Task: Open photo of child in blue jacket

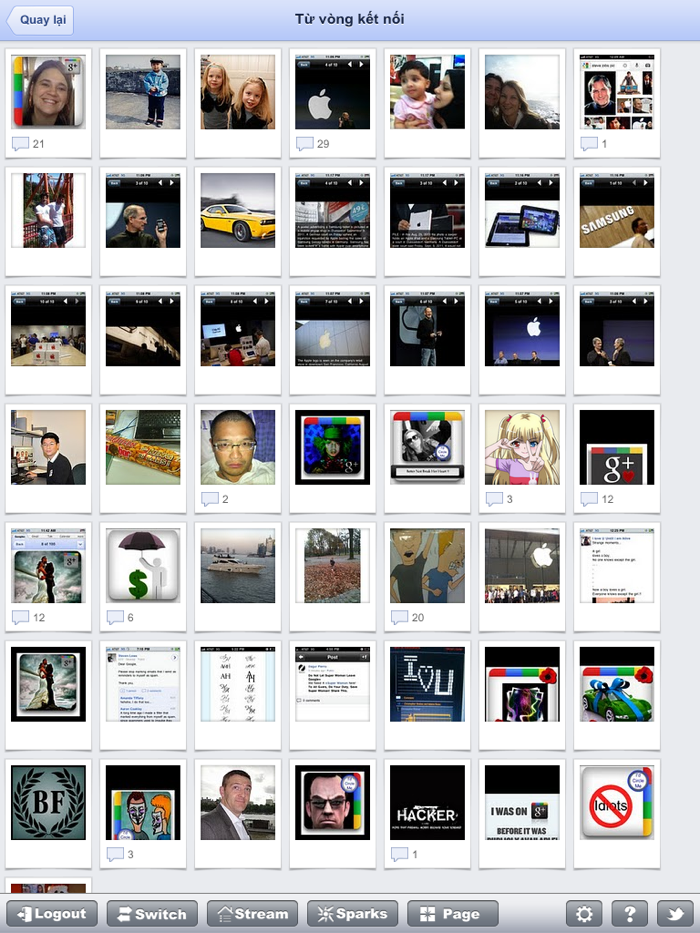Action: coord(143,92)
